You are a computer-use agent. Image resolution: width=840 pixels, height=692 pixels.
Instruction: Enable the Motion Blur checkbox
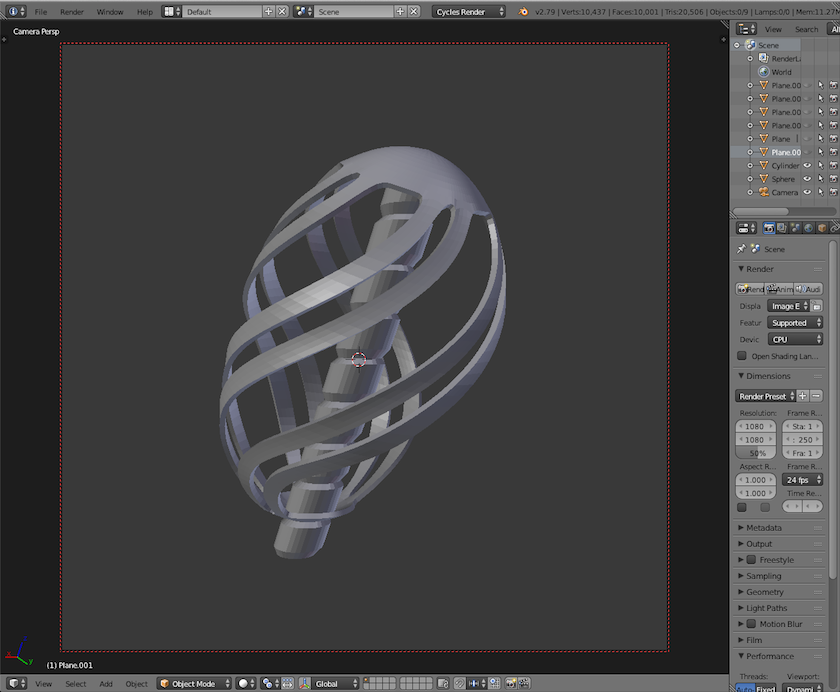coord(751,624)
